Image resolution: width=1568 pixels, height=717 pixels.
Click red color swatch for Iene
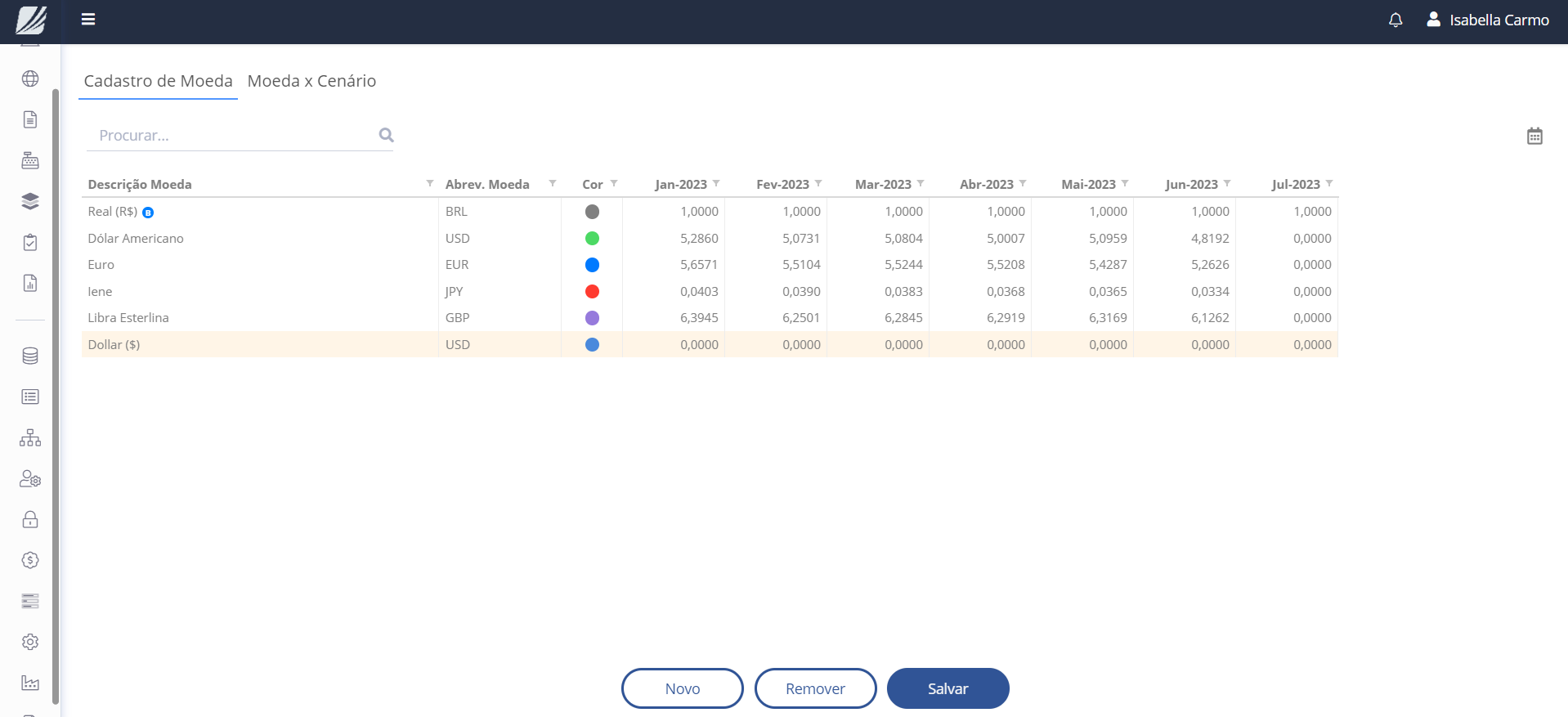click(592, 291)
